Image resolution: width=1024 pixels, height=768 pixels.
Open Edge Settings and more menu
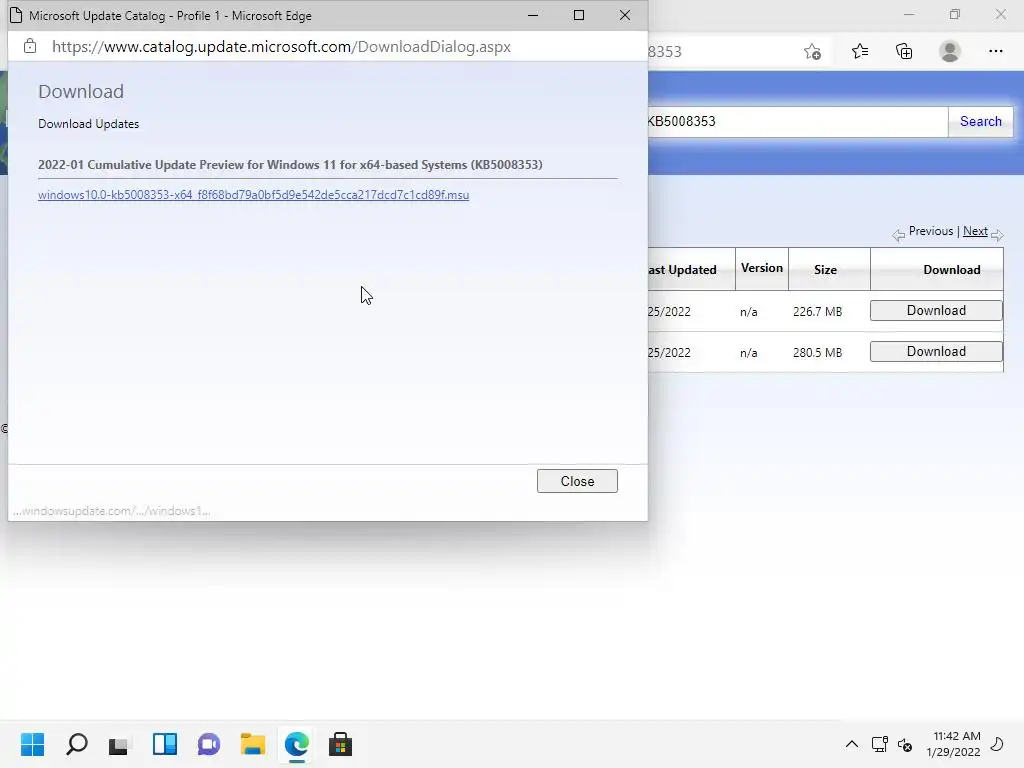tap(995, 51)
